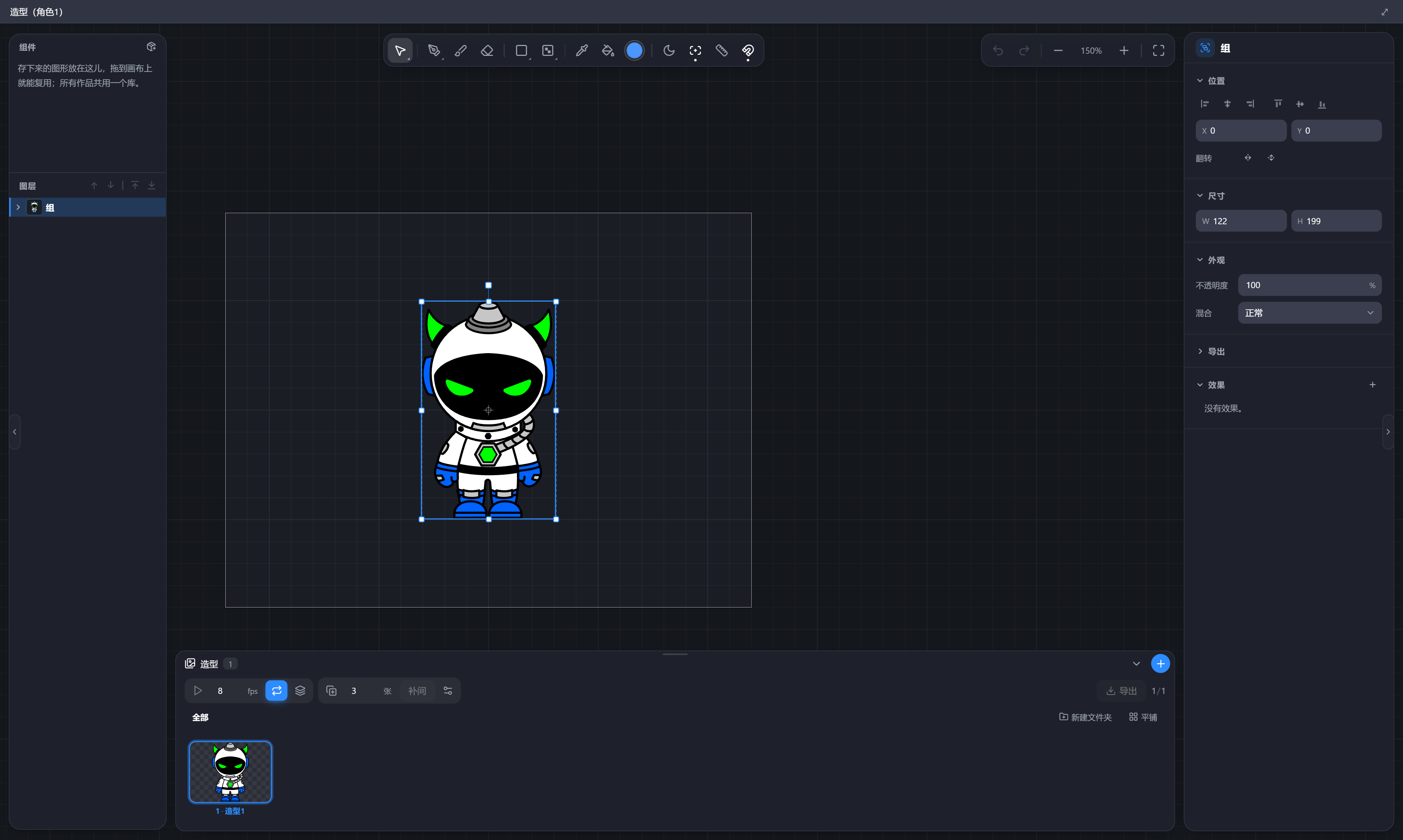Select the rectangle shape tool

point(521,51)
